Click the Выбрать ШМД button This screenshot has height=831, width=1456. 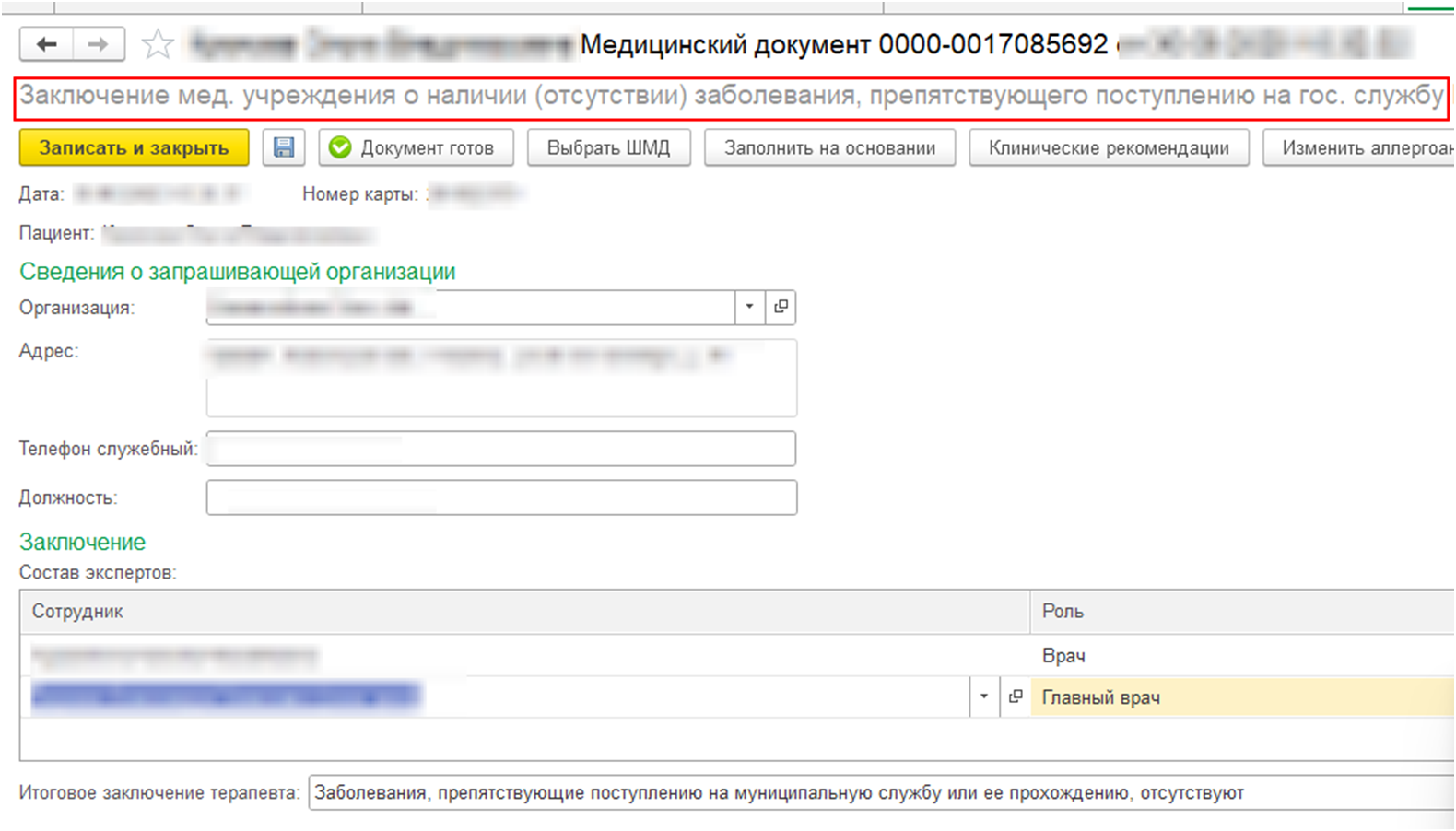point(608,147)
